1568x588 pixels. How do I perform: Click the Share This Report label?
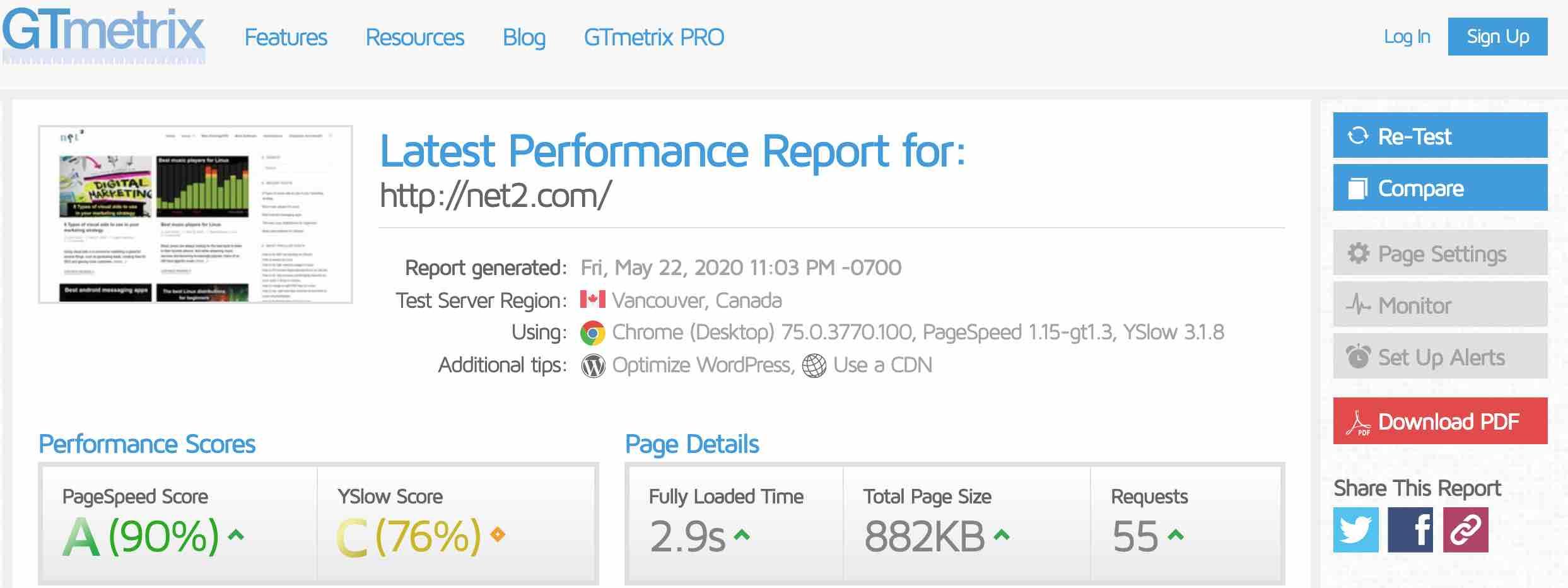click(1417, 488)
